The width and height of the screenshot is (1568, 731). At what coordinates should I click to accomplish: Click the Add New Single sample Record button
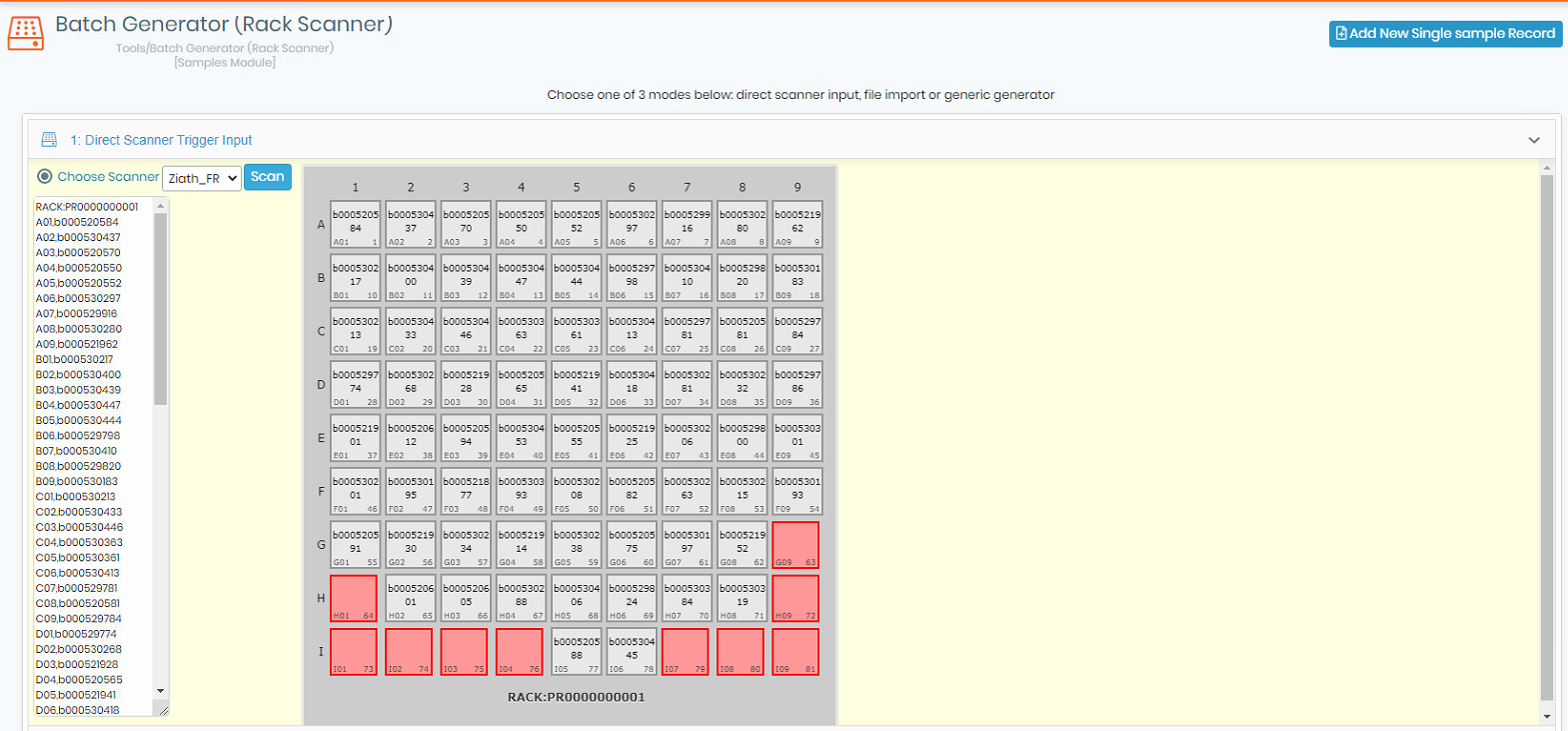pos(1445,34)
